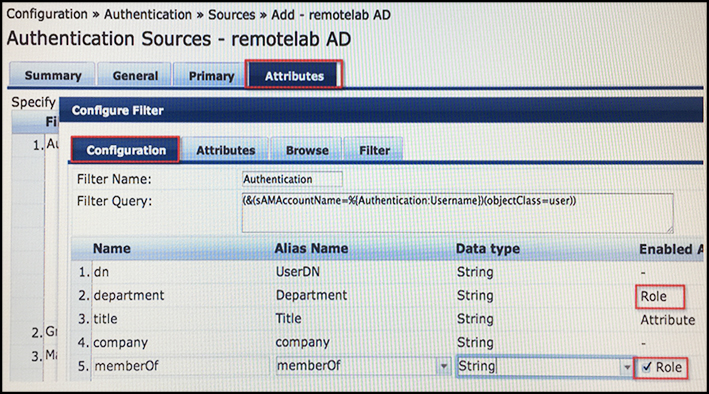Click the Sources breadcrumb link

[232, 15]
